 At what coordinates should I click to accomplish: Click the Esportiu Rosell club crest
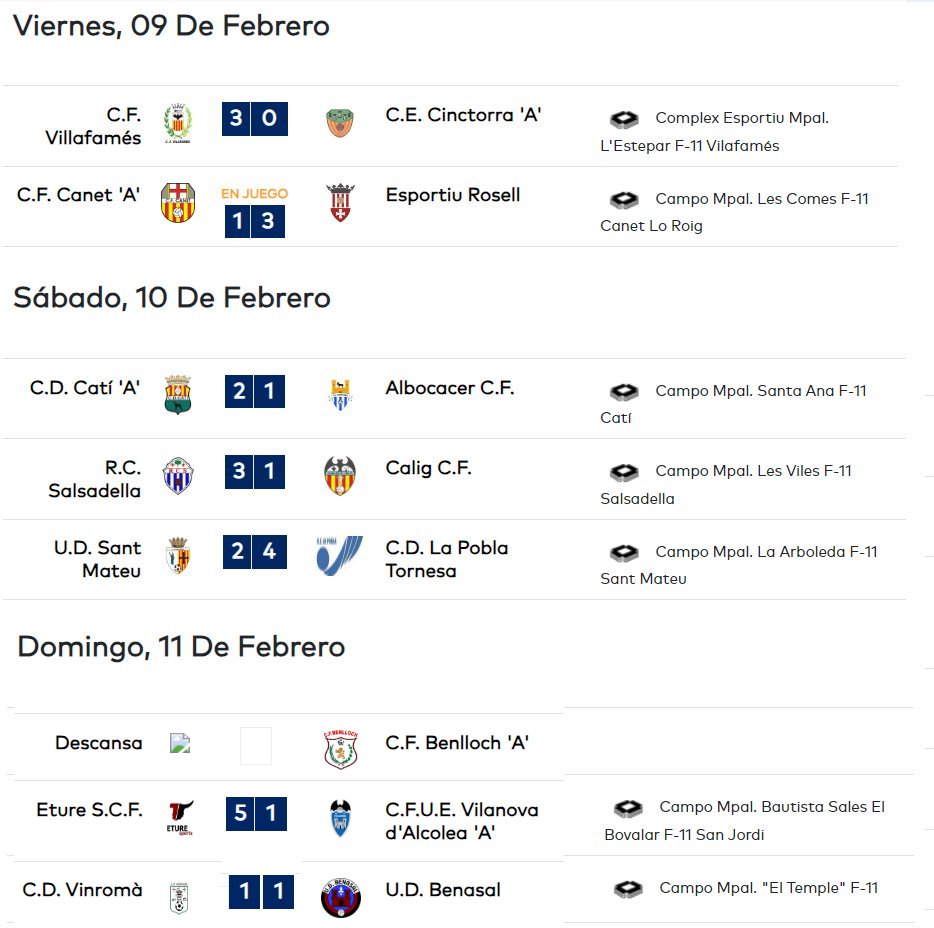[340, 203]
